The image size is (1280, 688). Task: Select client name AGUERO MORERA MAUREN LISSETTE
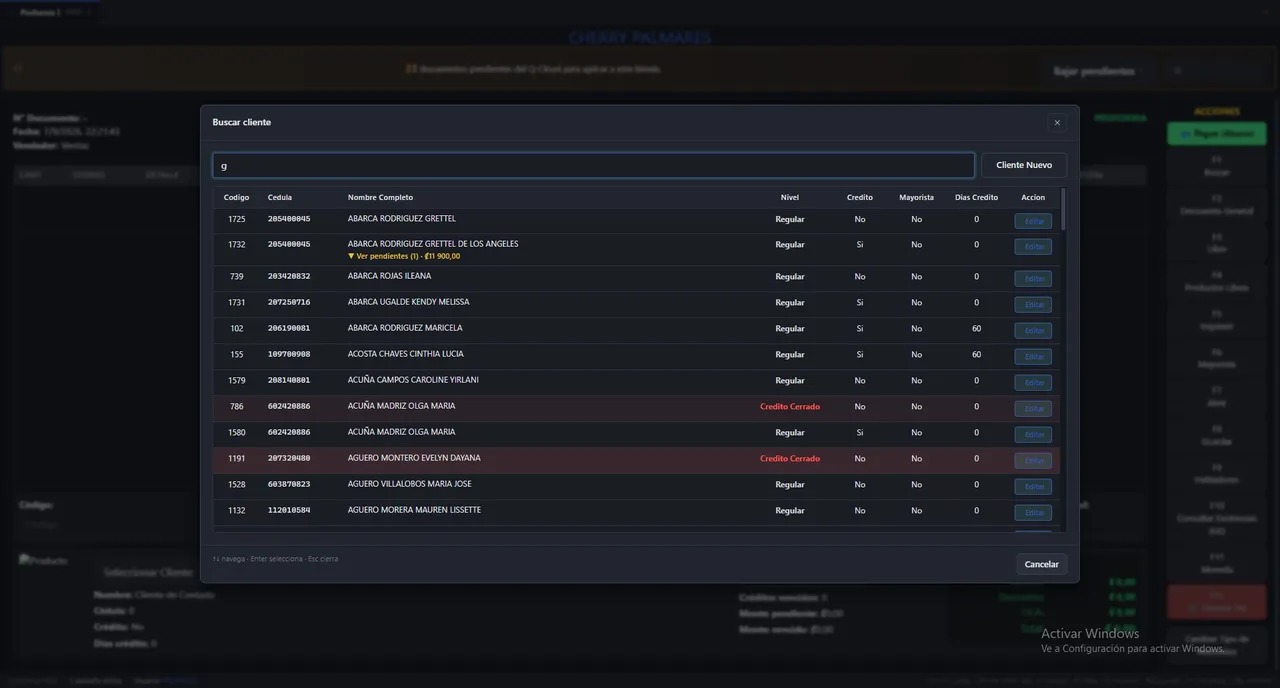point(414,510)
